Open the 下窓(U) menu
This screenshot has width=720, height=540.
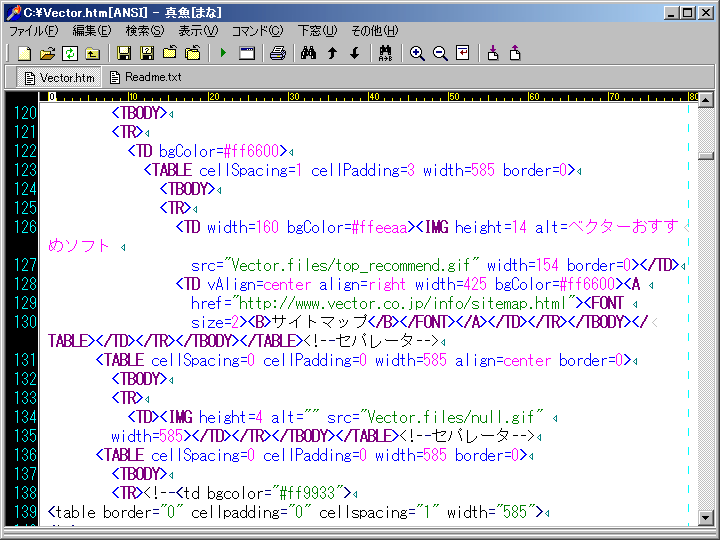click(317, 31)
